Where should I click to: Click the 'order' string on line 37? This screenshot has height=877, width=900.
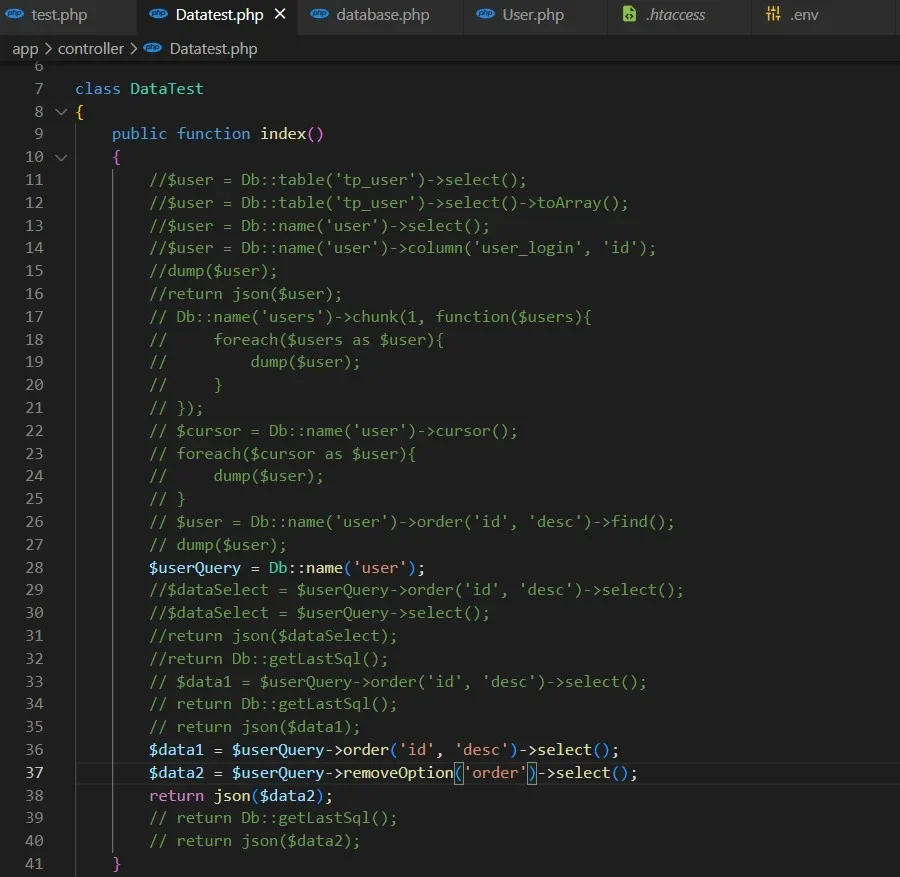pos(495,773)
